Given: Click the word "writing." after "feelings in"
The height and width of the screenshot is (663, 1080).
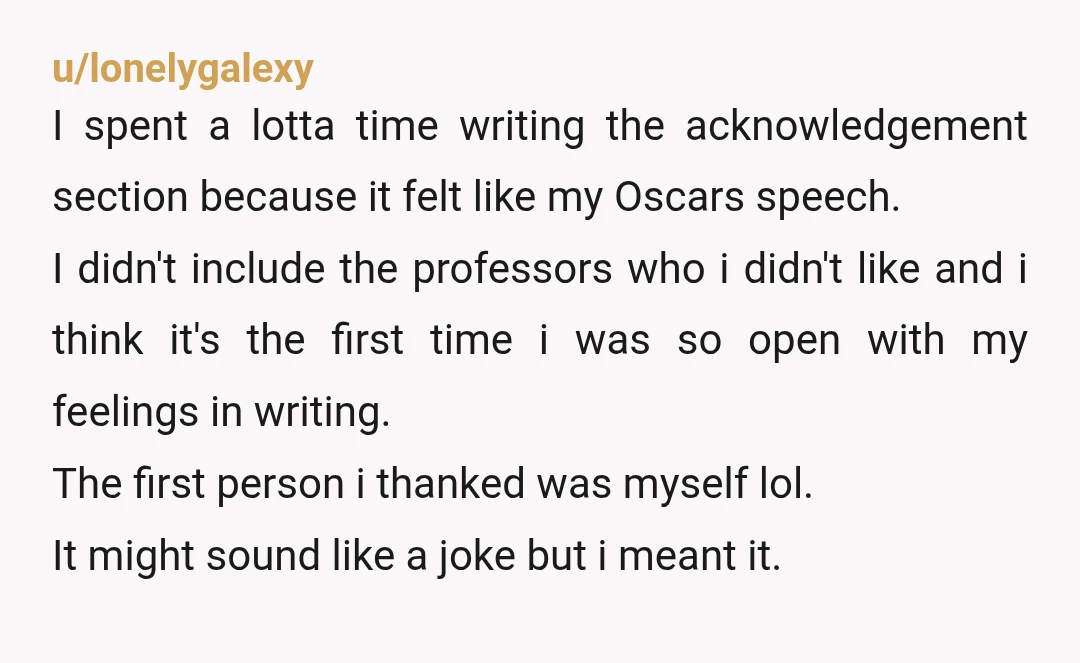Looking at the screenshot, I should pos(322,413).
